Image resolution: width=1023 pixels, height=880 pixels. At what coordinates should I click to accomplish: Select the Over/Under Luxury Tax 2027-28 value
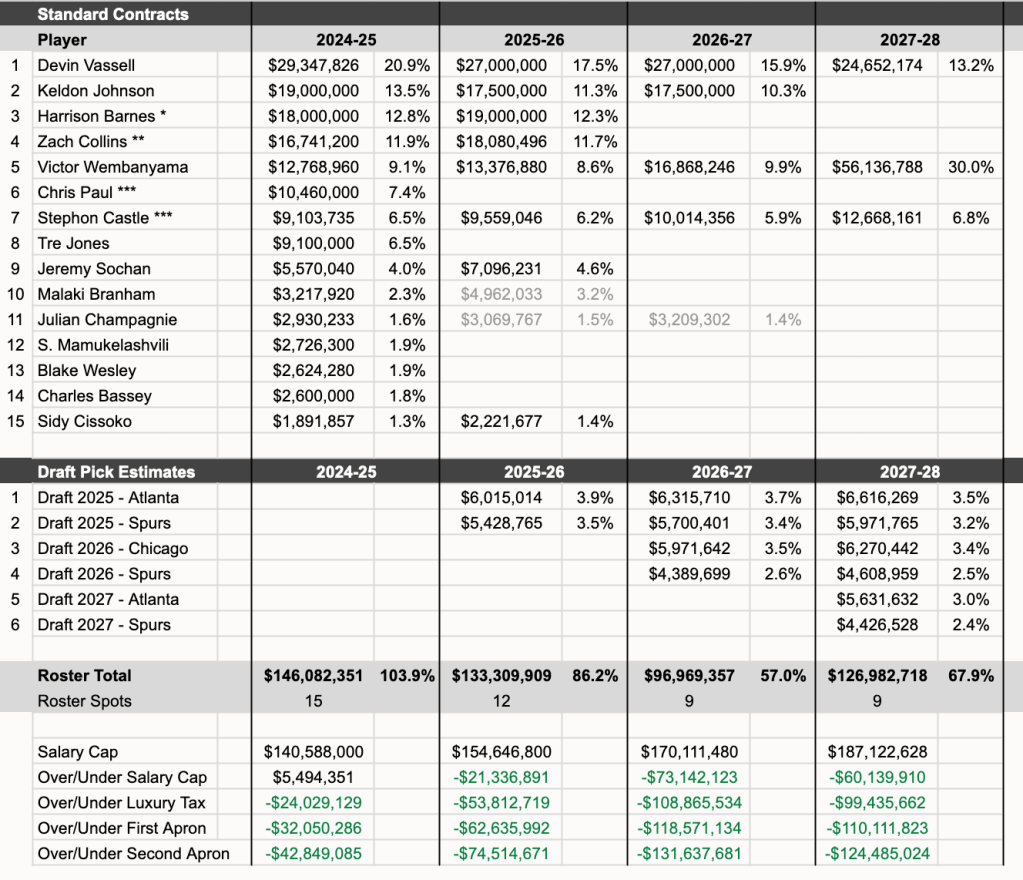[877, 803]
